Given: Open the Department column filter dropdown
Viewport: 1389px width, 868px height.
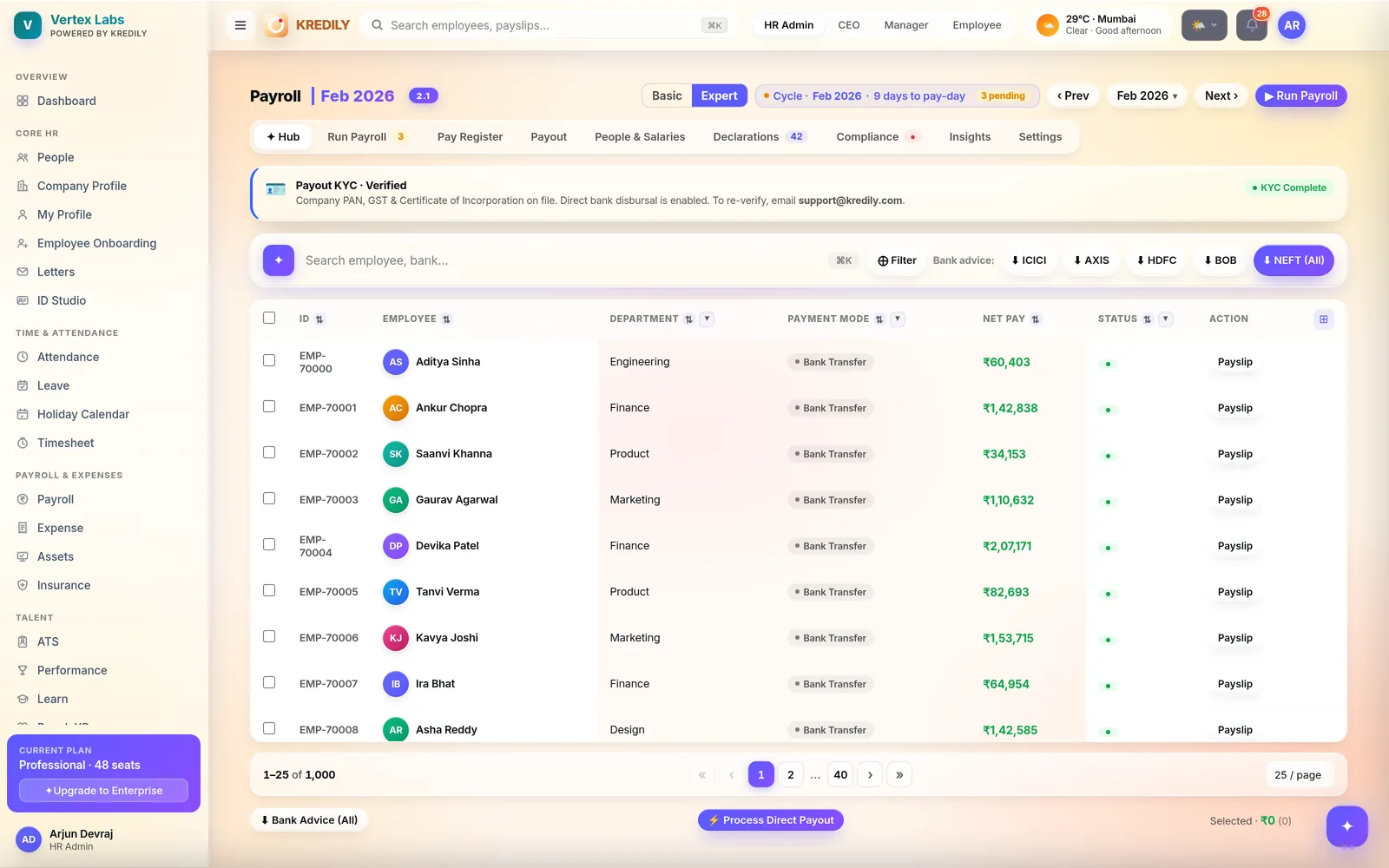Looking at the screenshot, I should click(707, 319).
